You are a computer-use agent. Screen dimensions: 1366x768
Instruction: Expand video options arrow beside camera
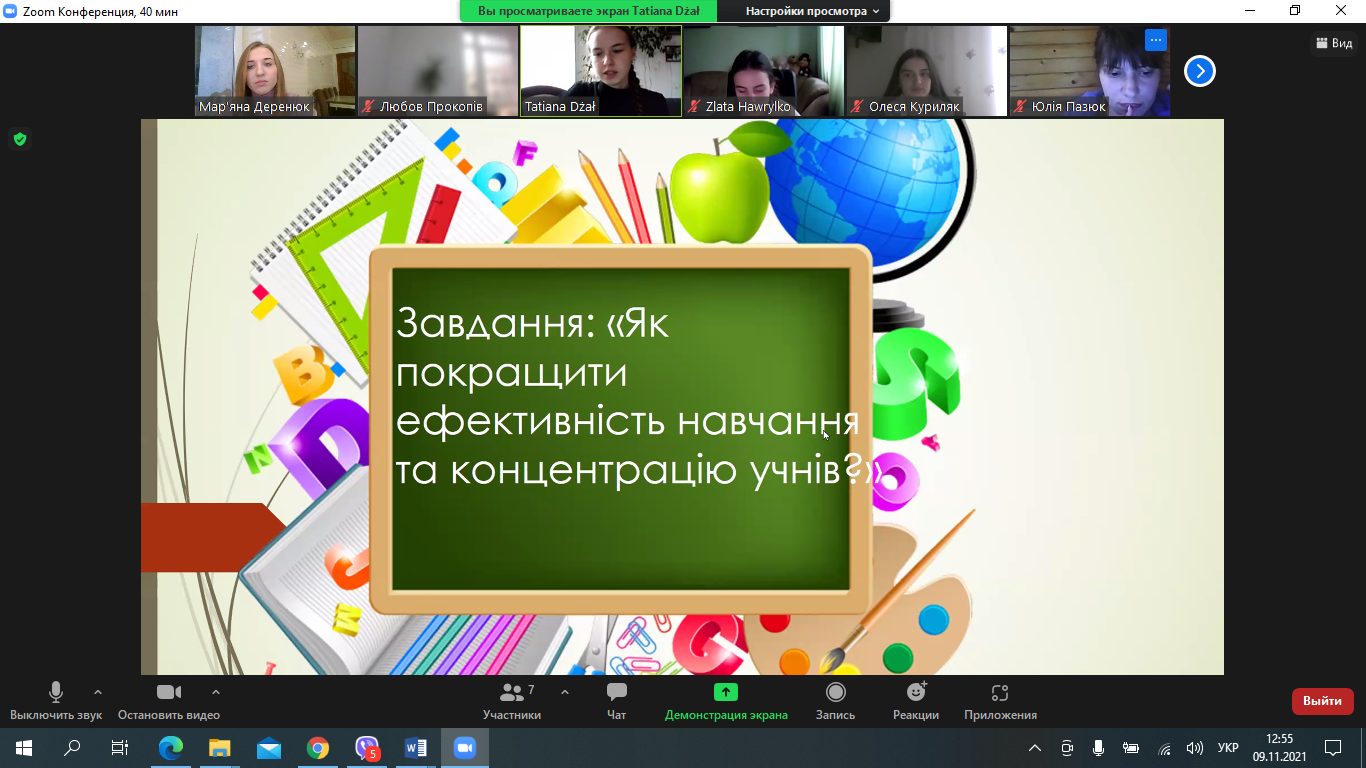tap(216, 692)
